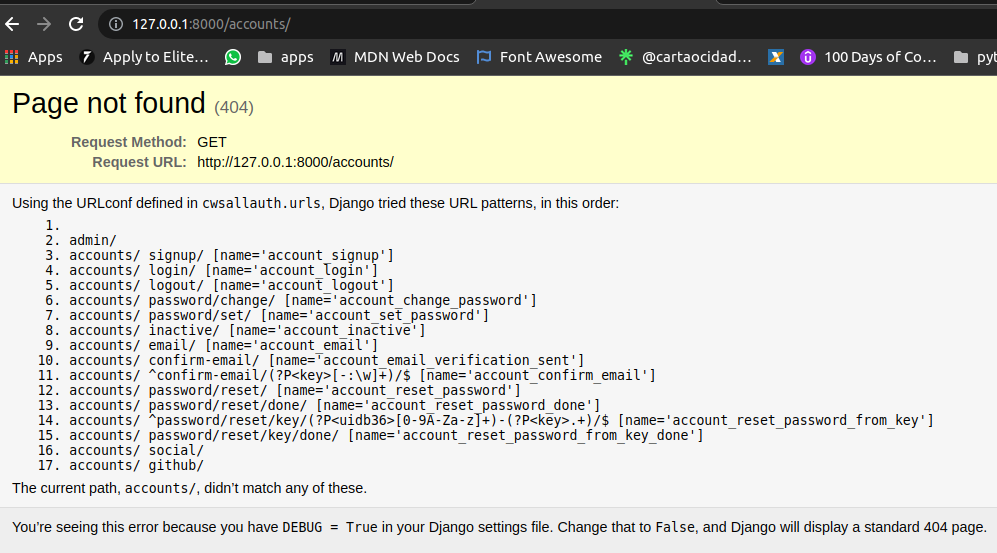The image size is (997, 553).
Task: Click the Page not found heading
Action: (109, 103)
